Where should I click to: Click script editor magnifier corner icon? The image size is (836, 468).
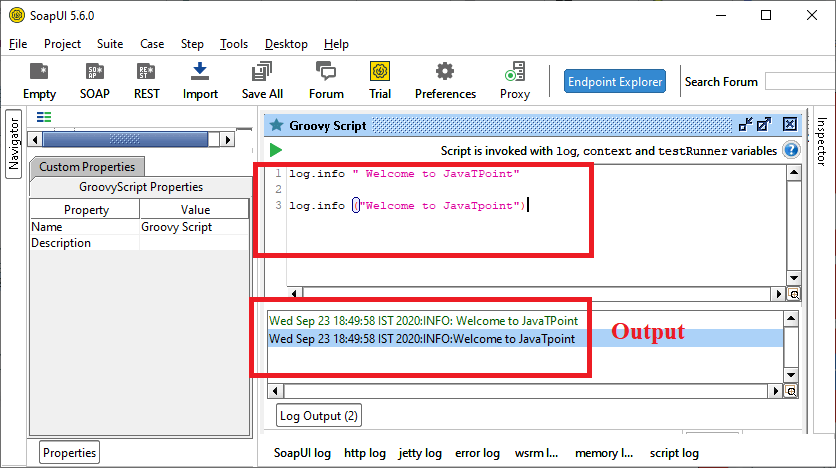coord(793,294)
